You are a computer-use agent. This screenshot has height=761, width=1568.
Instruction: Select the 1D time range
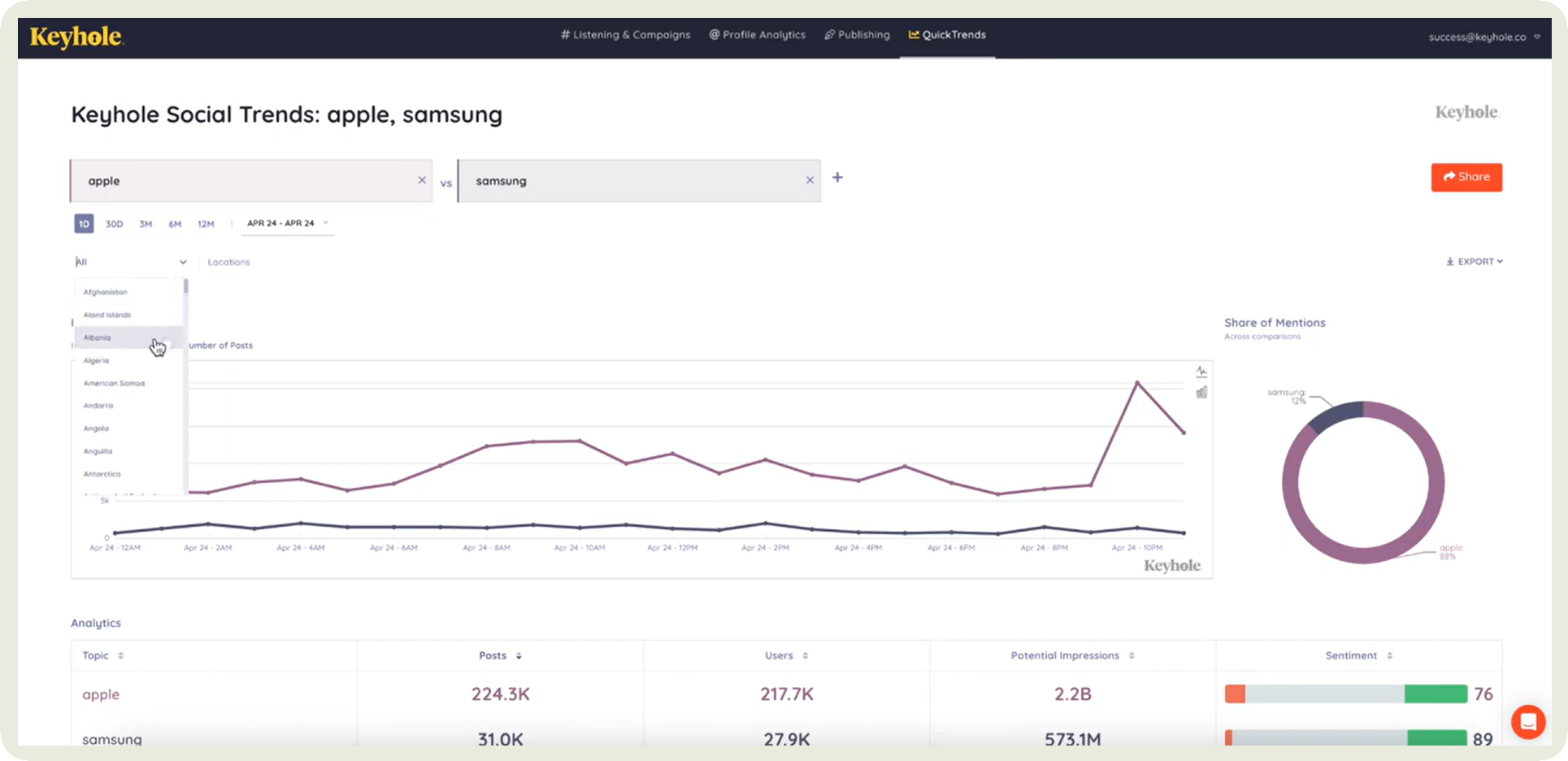[84, 224]
